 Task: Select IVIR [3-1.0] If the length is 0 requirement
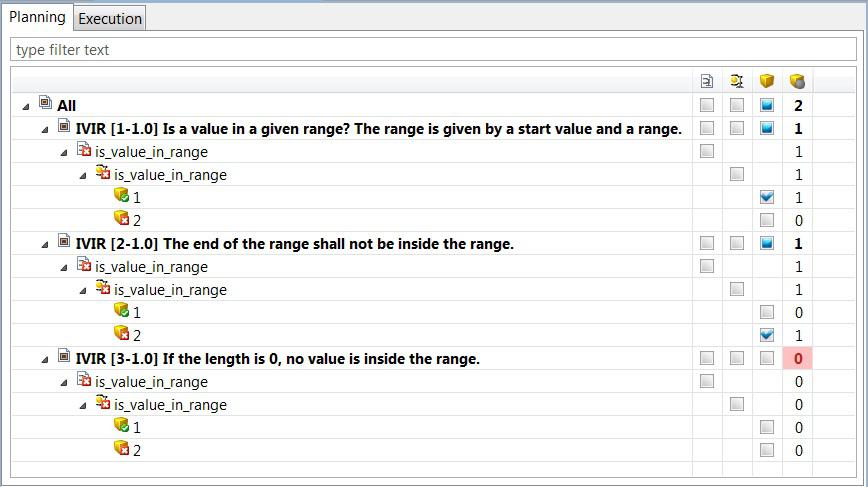(277, 359)
